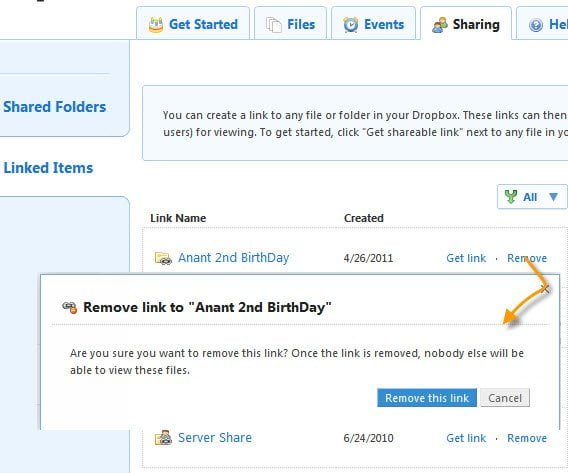The height and width of the screenshot is (473, 568).
Task: Click the Help tab globe icon
Action: [x=536, y=25]
